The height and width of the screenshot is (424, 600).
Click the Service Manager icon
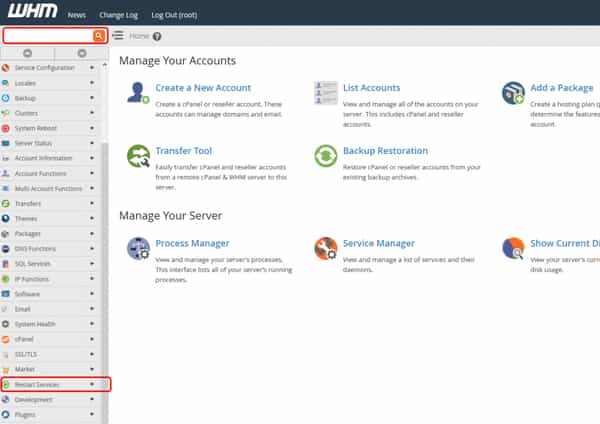[x=326, y=248]
